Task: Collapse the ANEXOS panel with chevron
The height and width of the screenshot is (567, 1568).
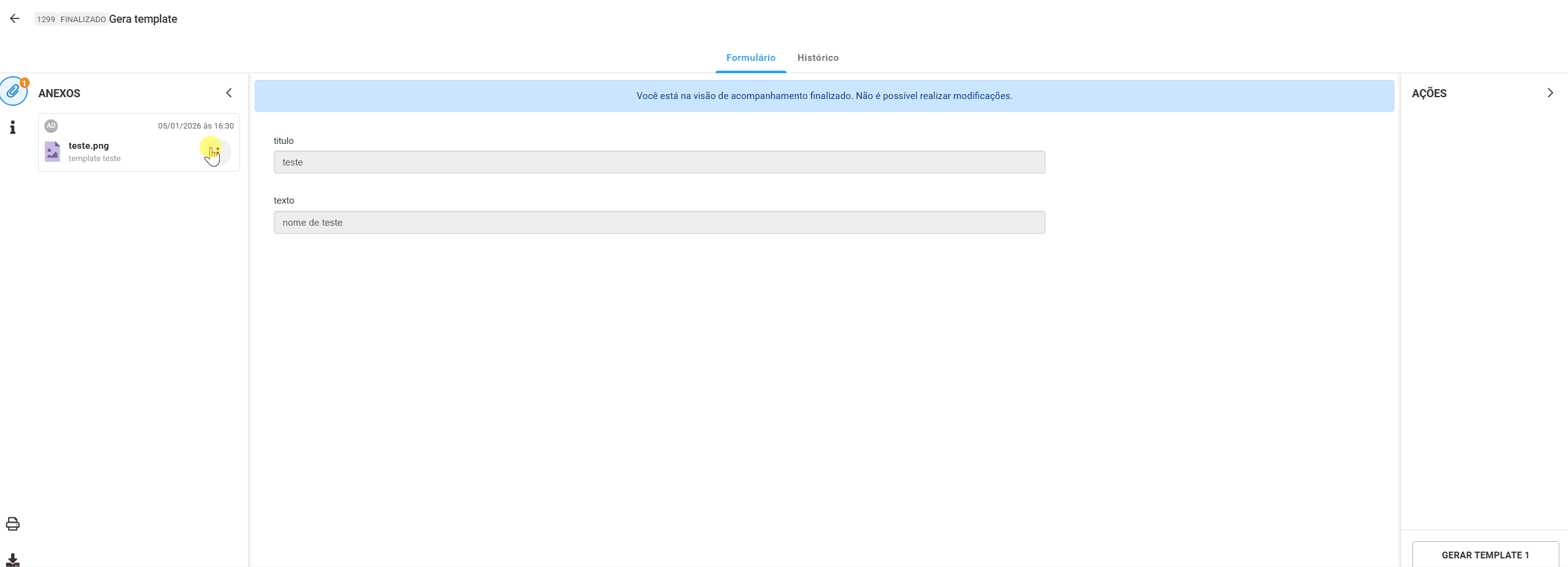Action: [229, 93]
